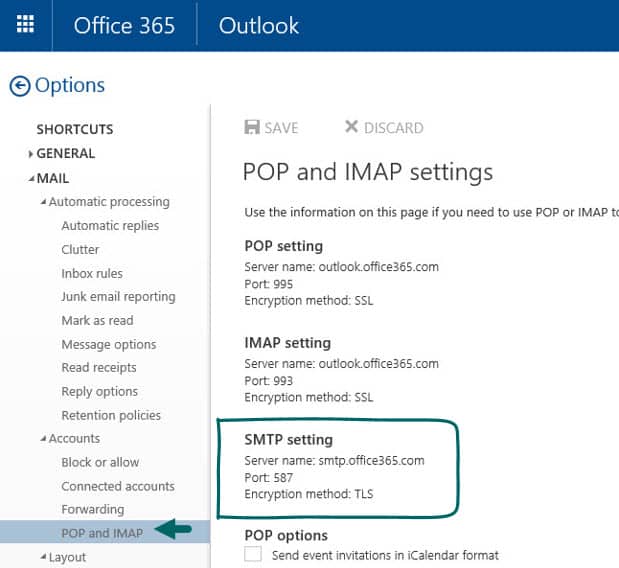
Task: Click Encryption method: TLS text
Action: click(x=308, y=495)
